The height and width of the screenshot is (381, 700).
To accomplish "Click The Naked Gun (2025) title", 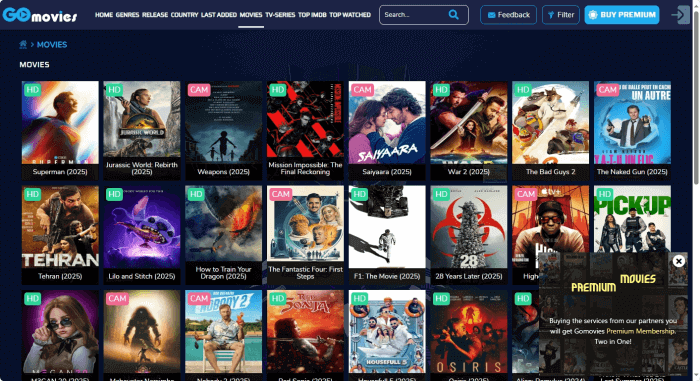I will tap(632, 172).
